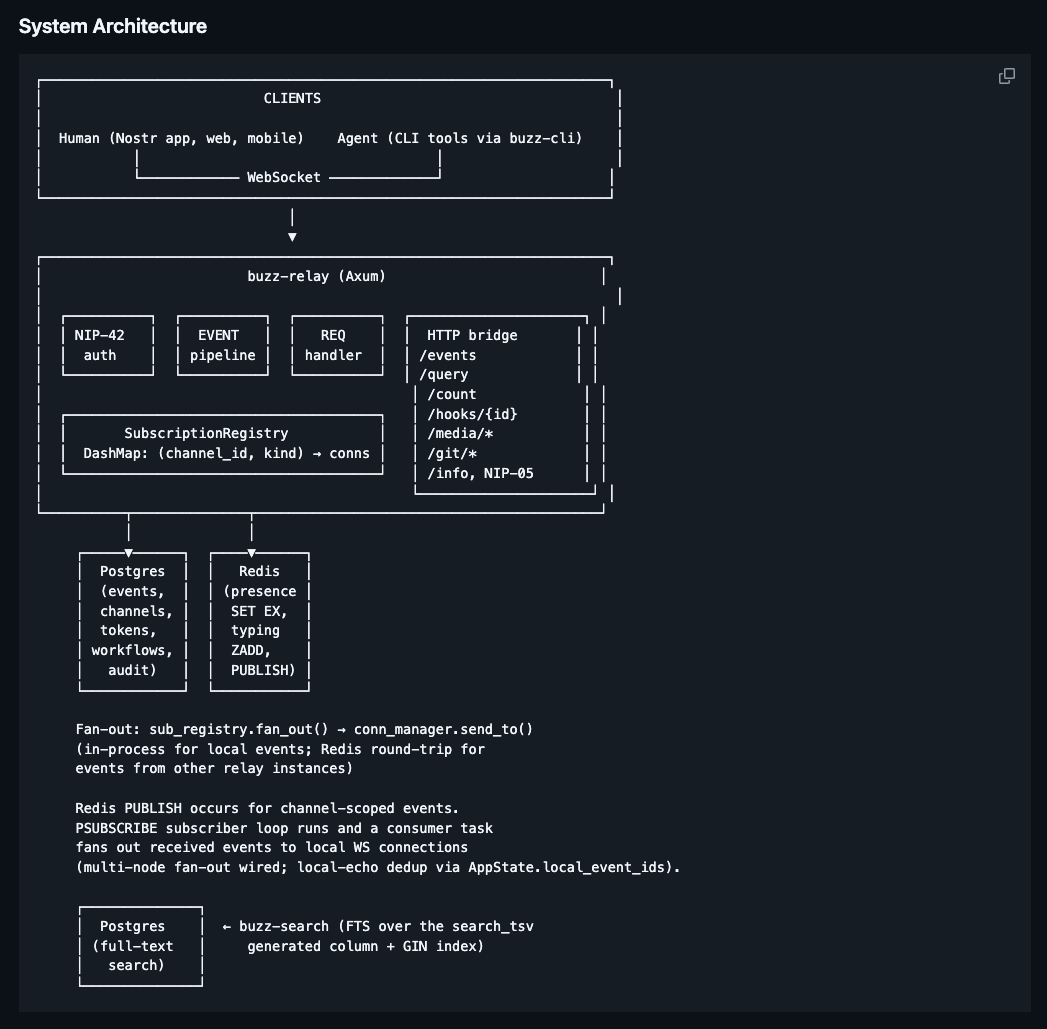1047x1029 pixels.
Task: Click 'fans out received events to local WS' line
Action: coord(272,847)
